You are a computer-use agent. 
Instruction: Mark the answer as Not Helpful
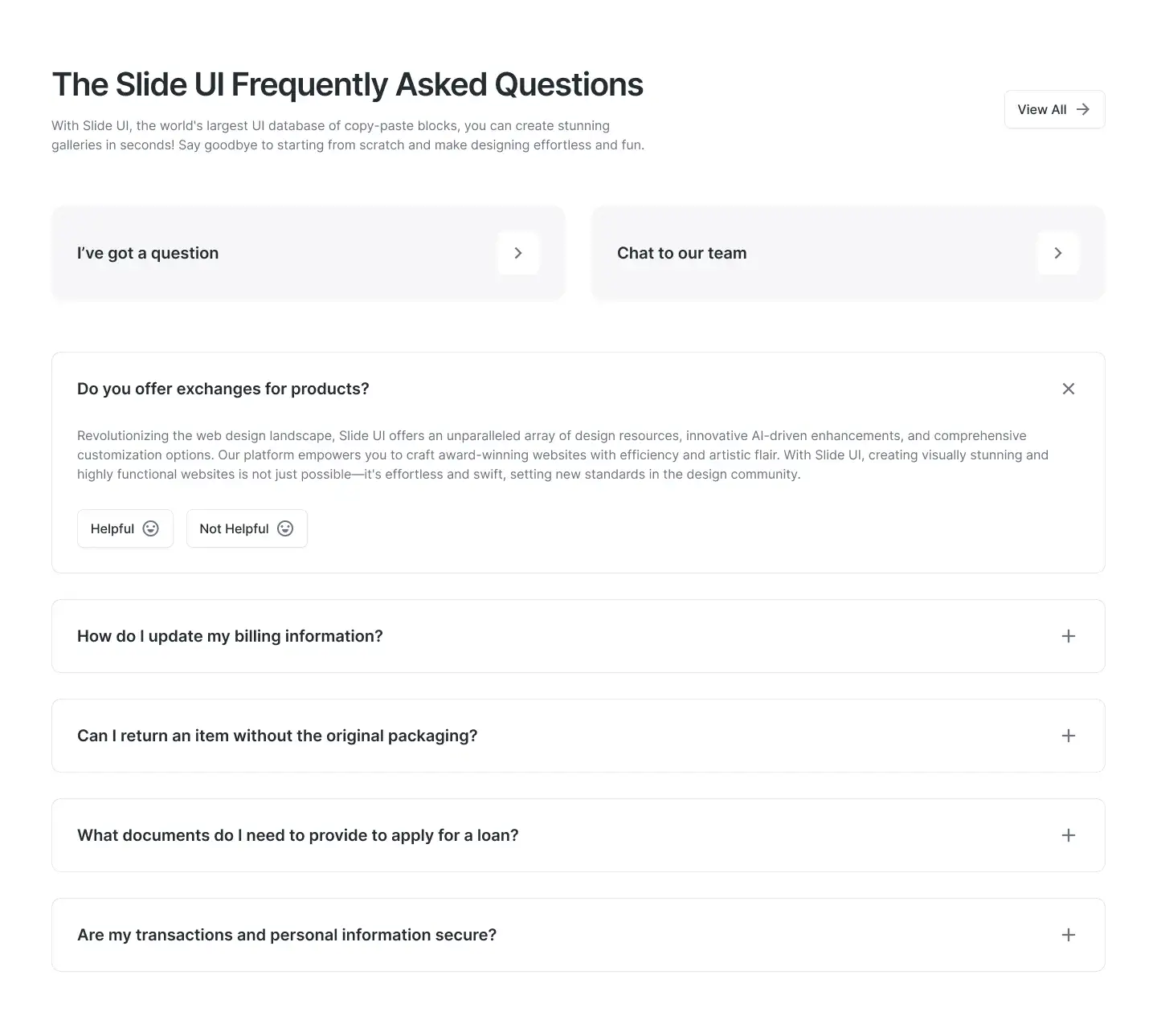click(234, 528)
